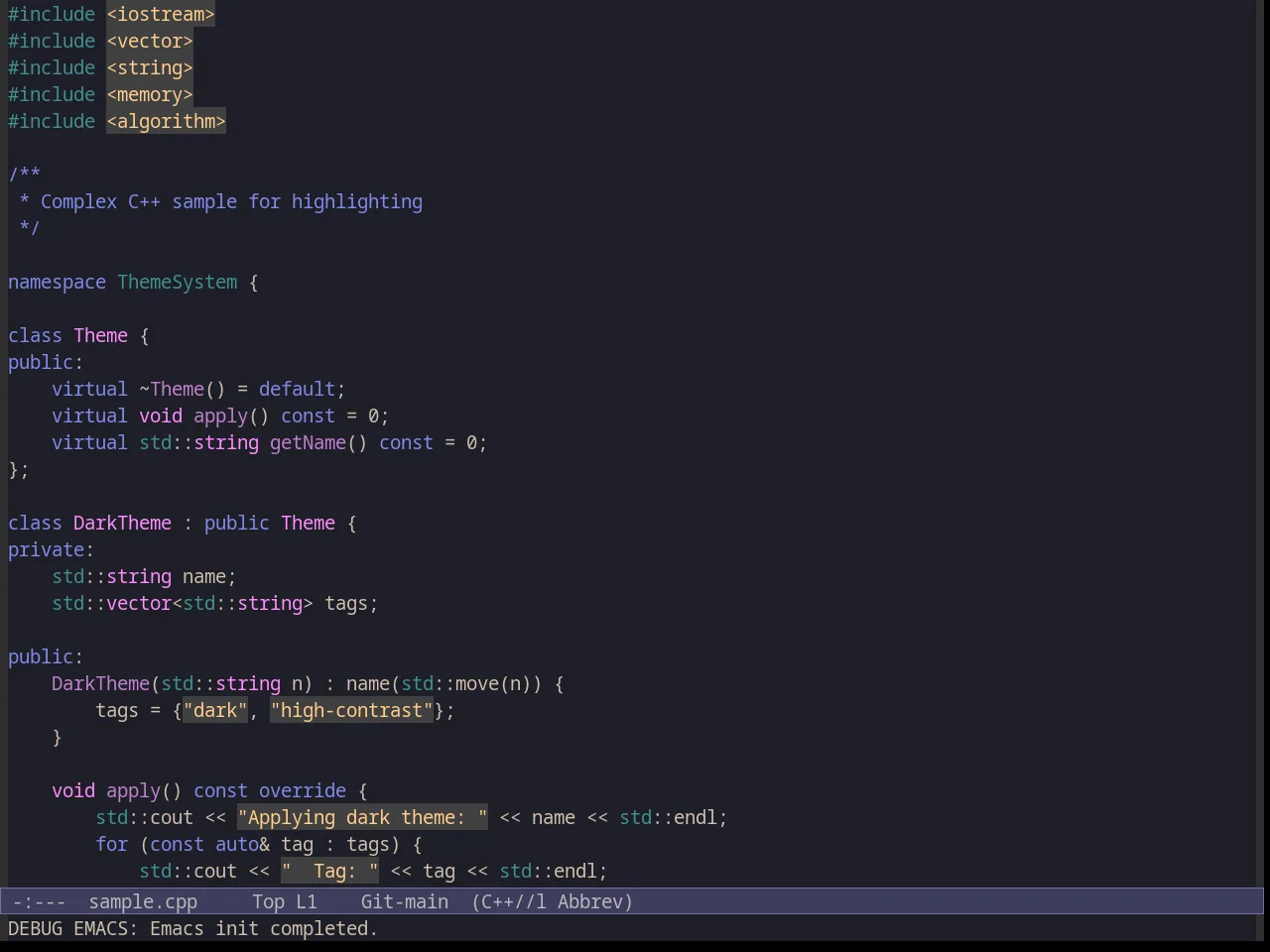Screen dimensions: 1270x952
Task: Click on <memory> include header
Action: pos(150,94)
